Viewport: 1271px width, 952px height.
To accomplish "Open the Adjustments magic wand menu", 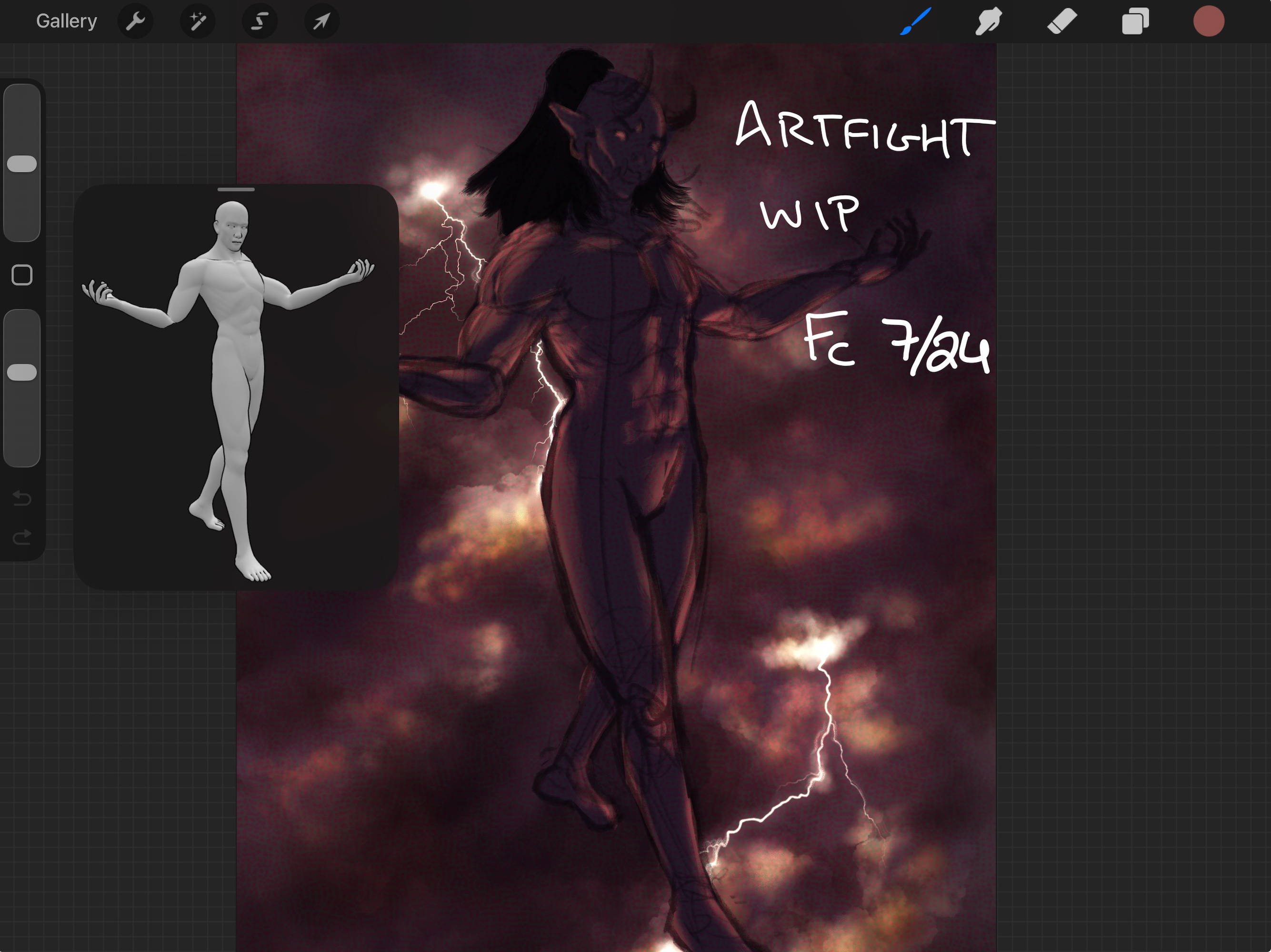I will tap(198, 21).
